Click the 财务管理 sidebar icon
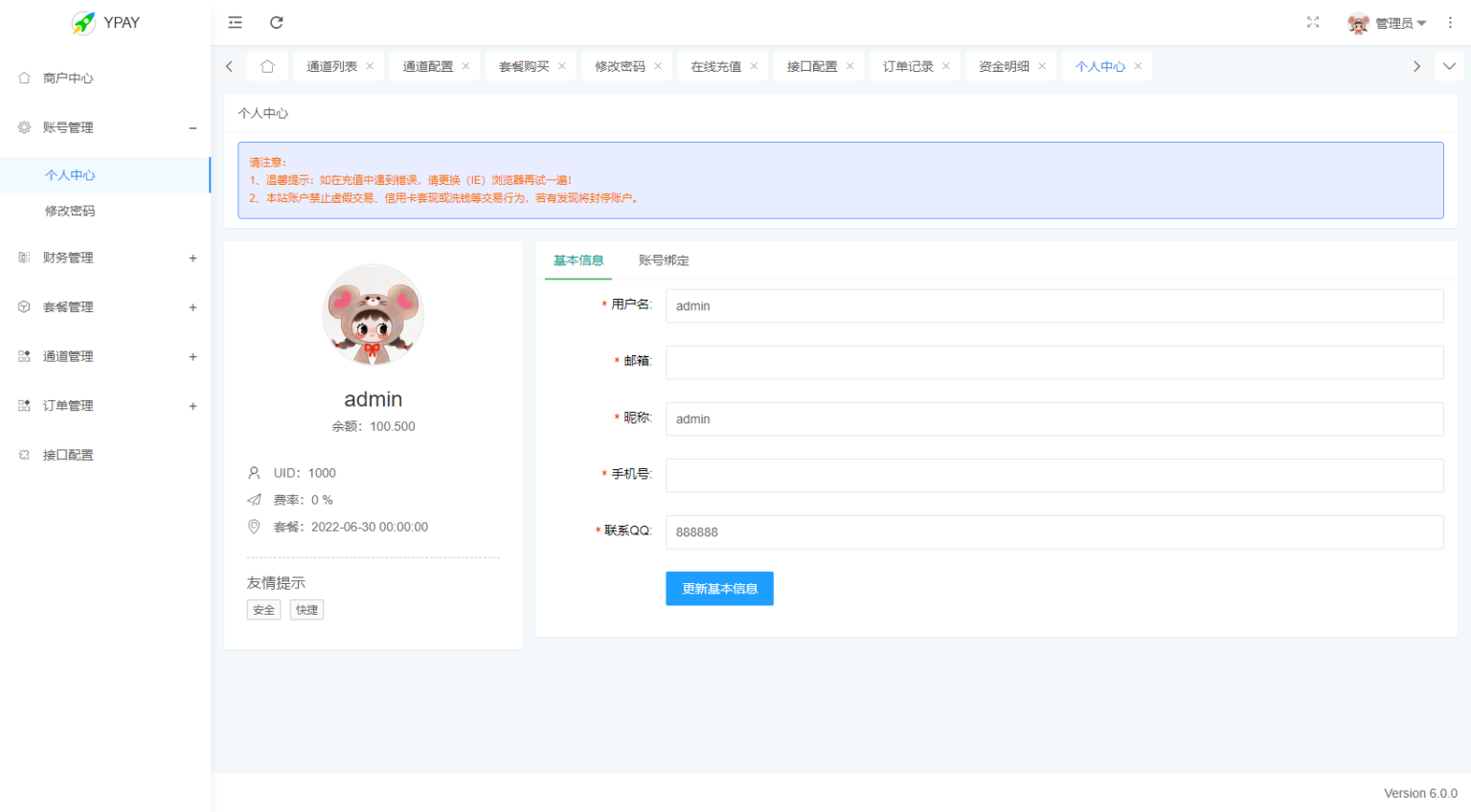Screen dimensions: 1471x812 (x=23, y=257)
